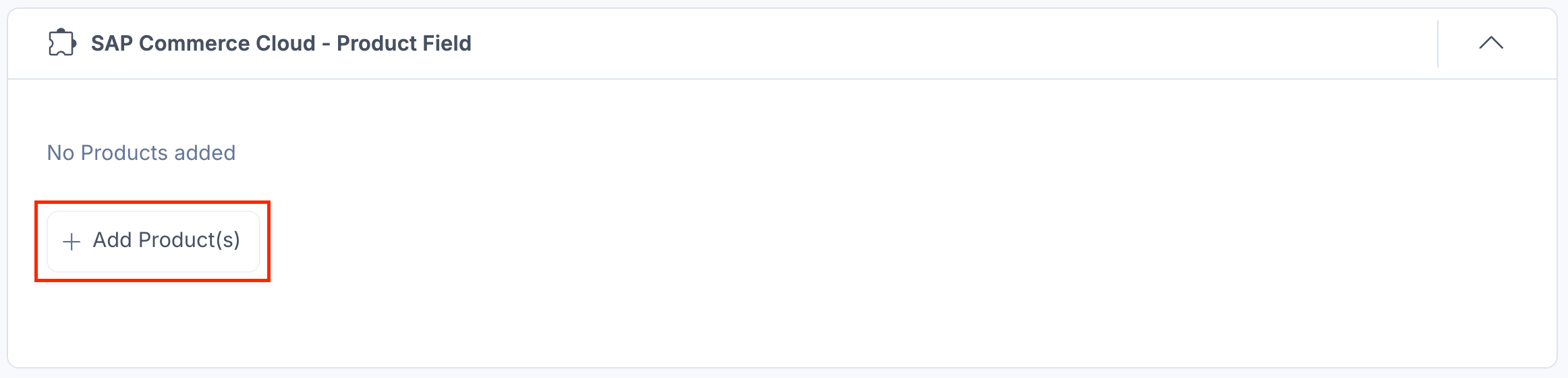Click the plus sign to add products
The width and height of the screenshot is (1568, 378).
tap(72, 242)
